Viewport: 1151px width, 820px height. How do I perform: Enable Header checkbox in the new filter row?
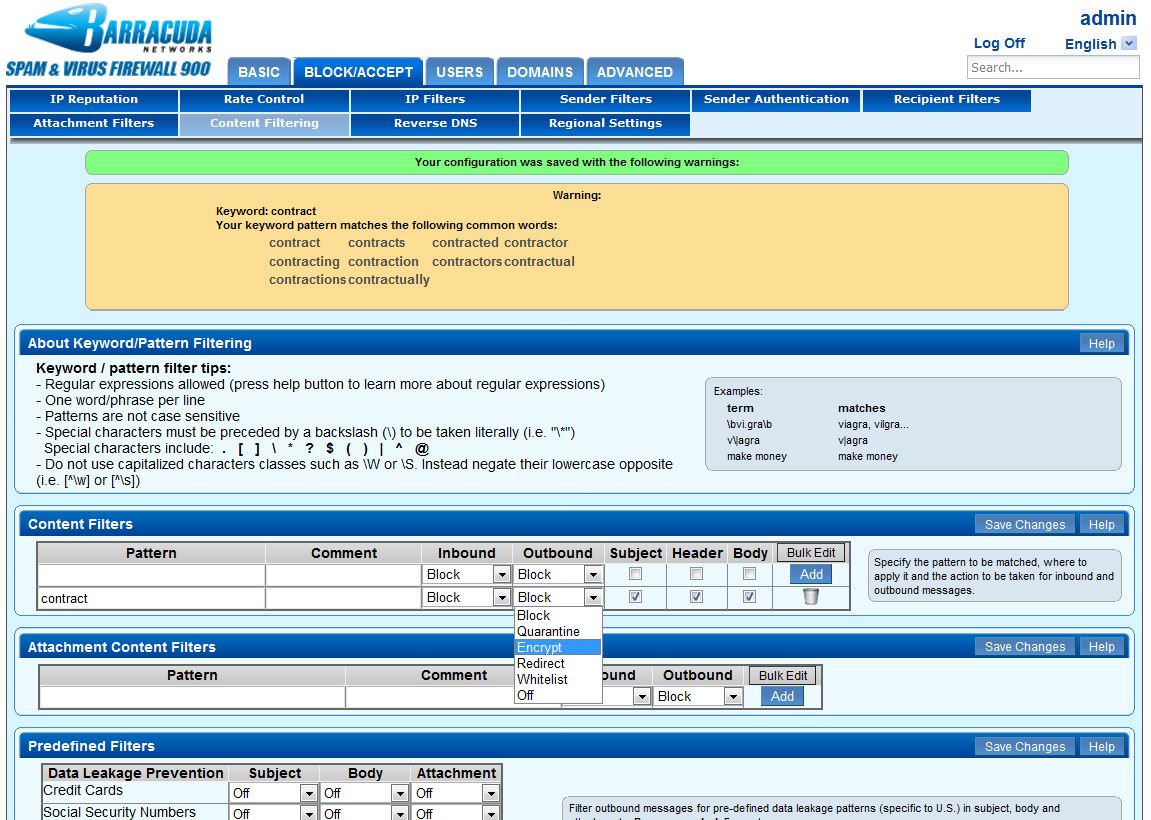696,573
